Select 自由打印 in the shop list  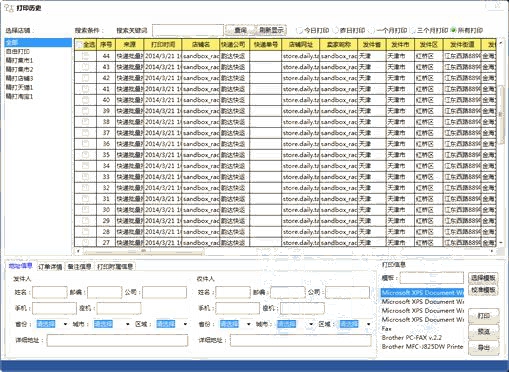click(38, 52)
